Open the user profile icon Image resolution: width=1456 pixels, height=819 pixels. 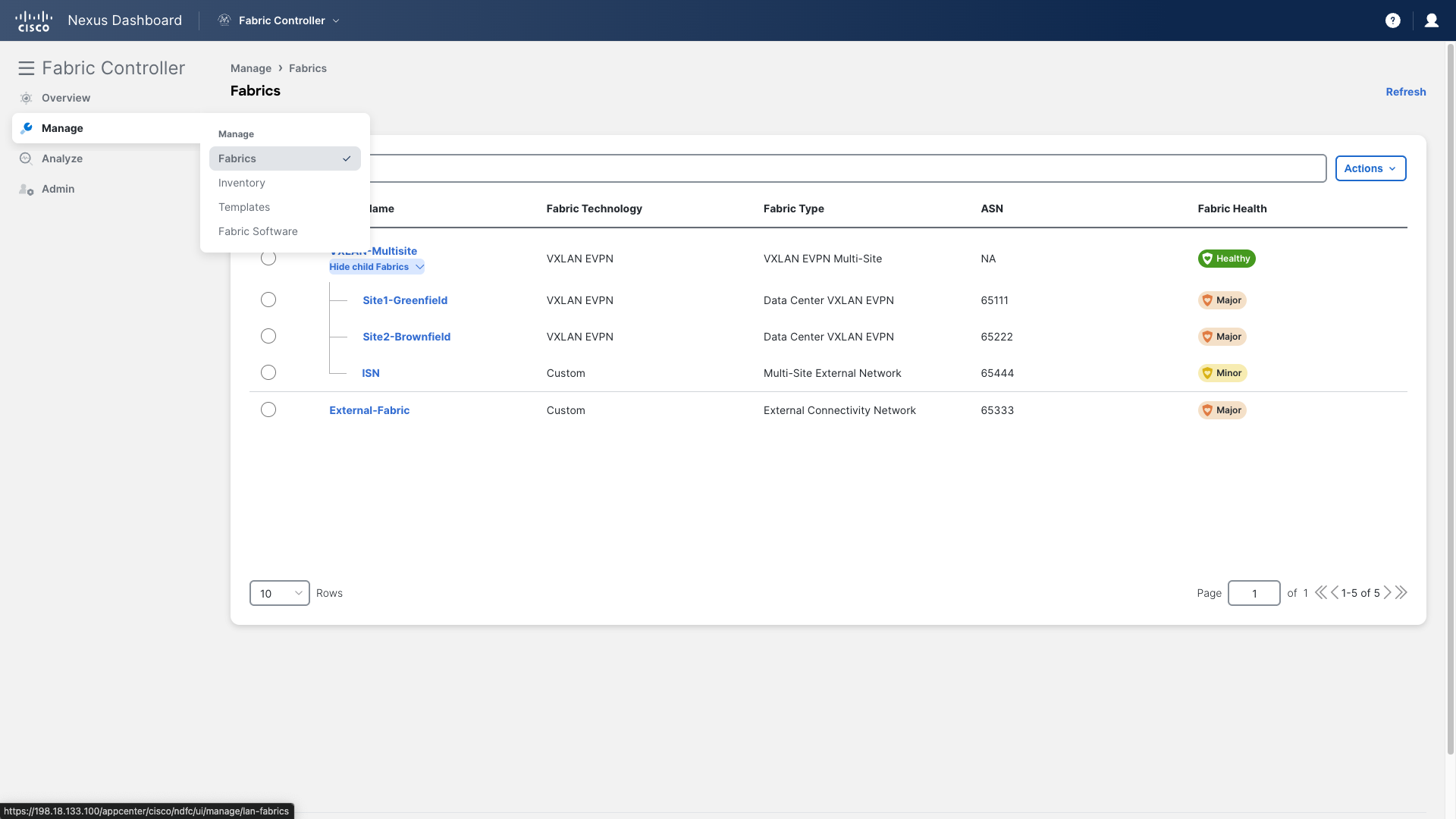pos(1432,20)
